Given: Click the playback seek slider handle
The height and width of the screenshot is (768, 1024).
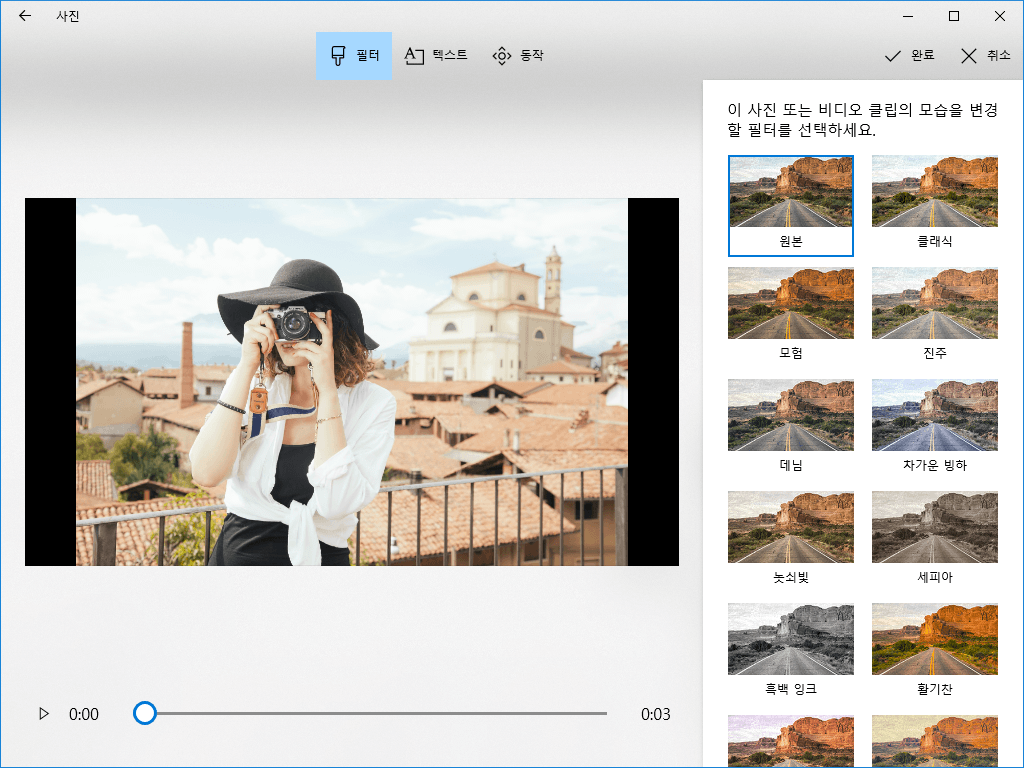Looking at the screenshot, I should [144, 713].
